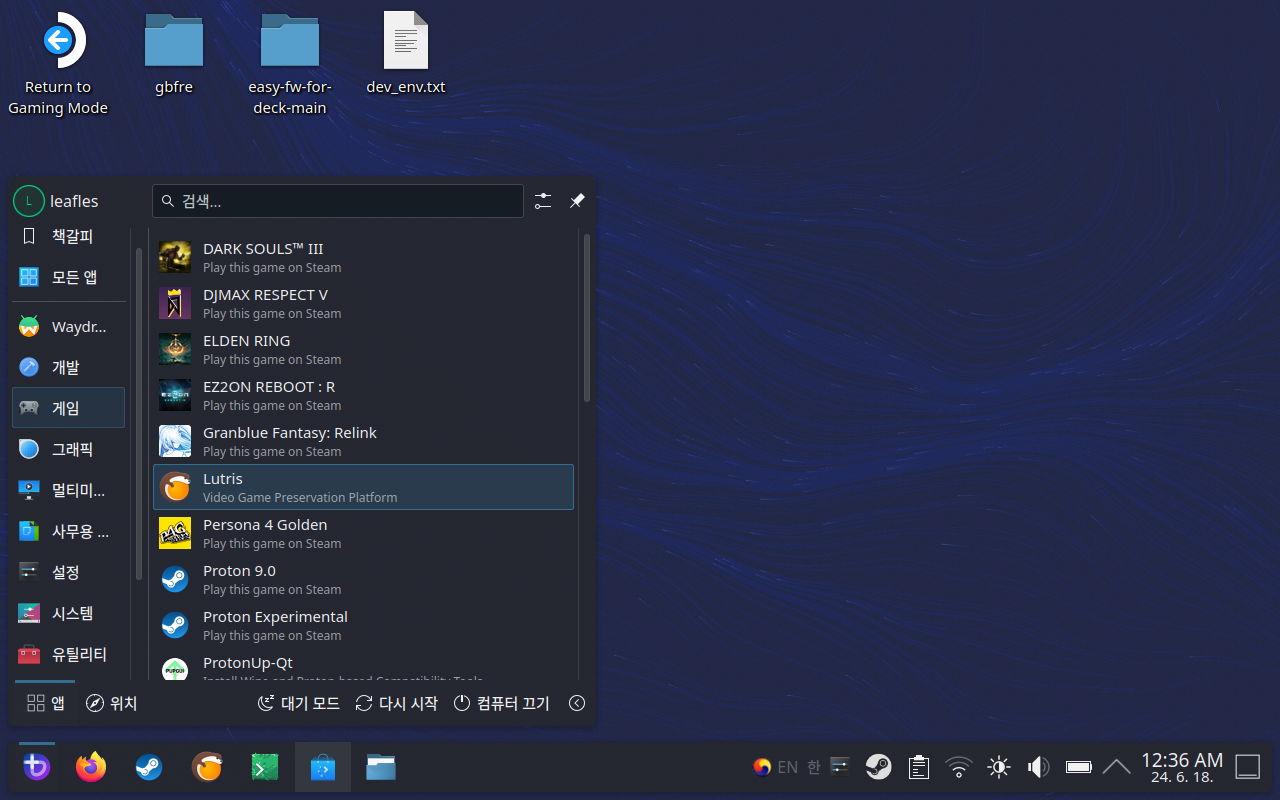The height and width of the screenshot is (800, 1280).
Task: Pin the launcher menu open
Action: pos(577,201)
